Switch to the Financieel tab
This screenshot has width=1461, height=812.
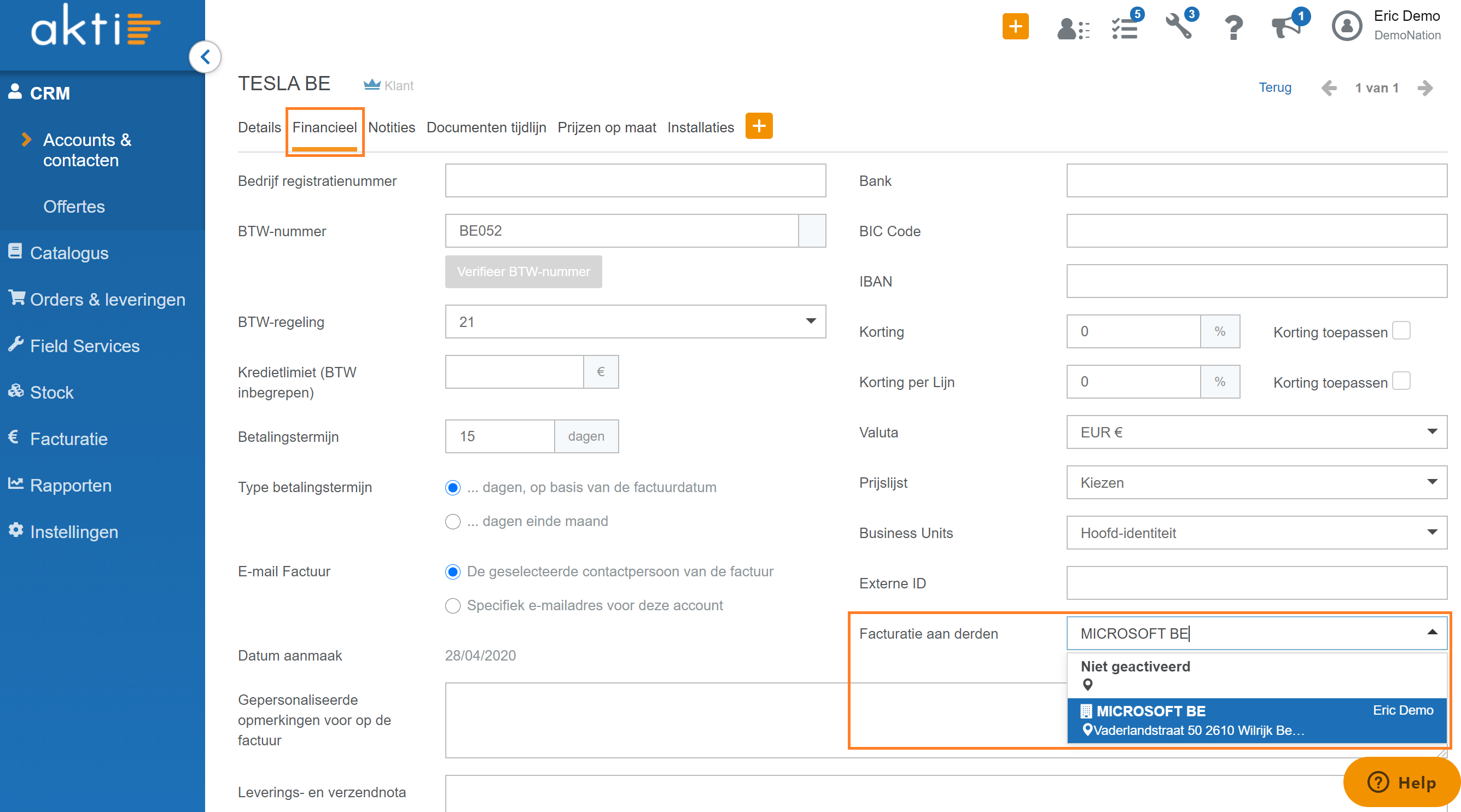(324, 127)
